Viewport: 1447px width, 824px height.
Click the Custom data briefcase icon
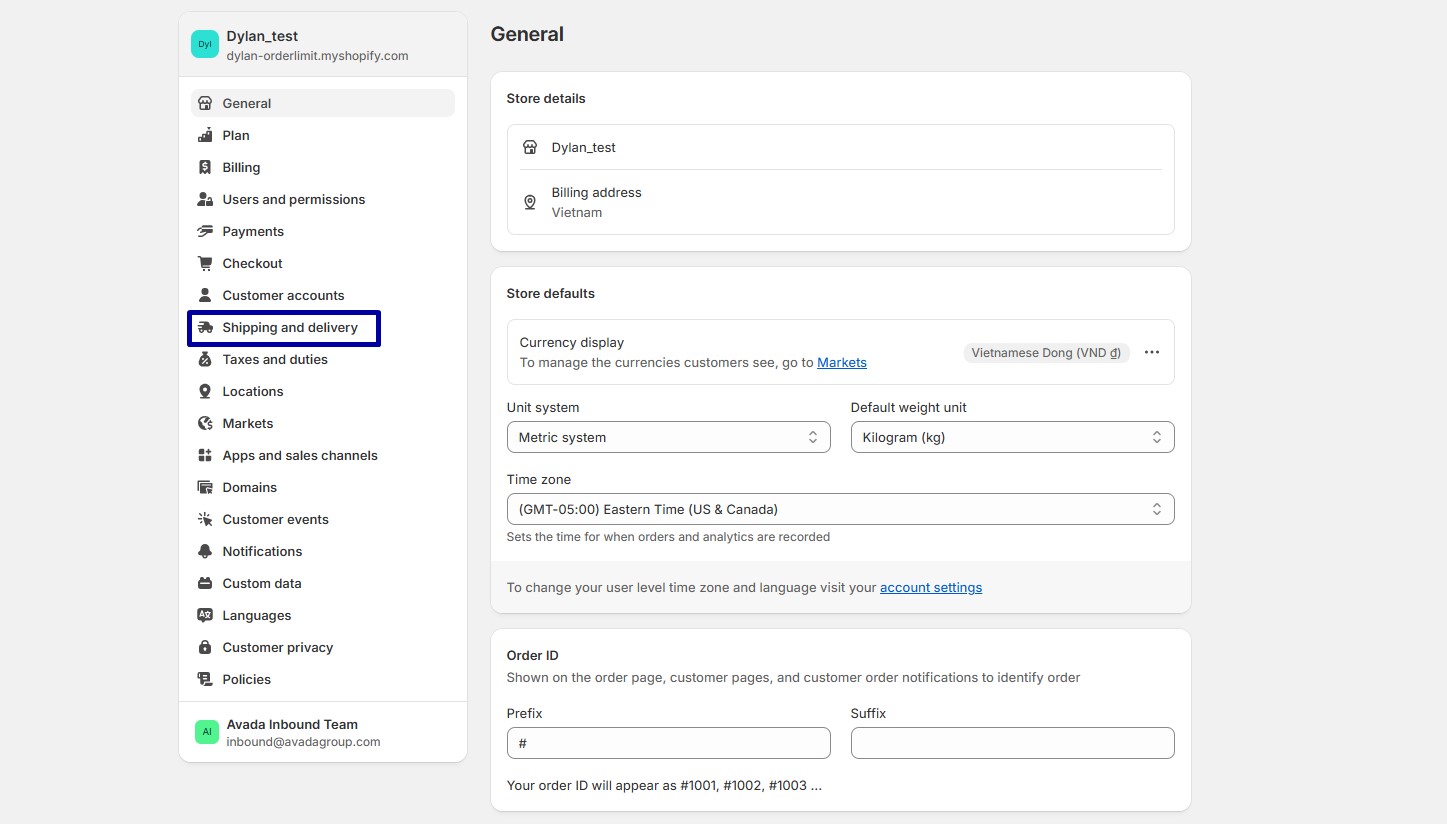[205, 583]
